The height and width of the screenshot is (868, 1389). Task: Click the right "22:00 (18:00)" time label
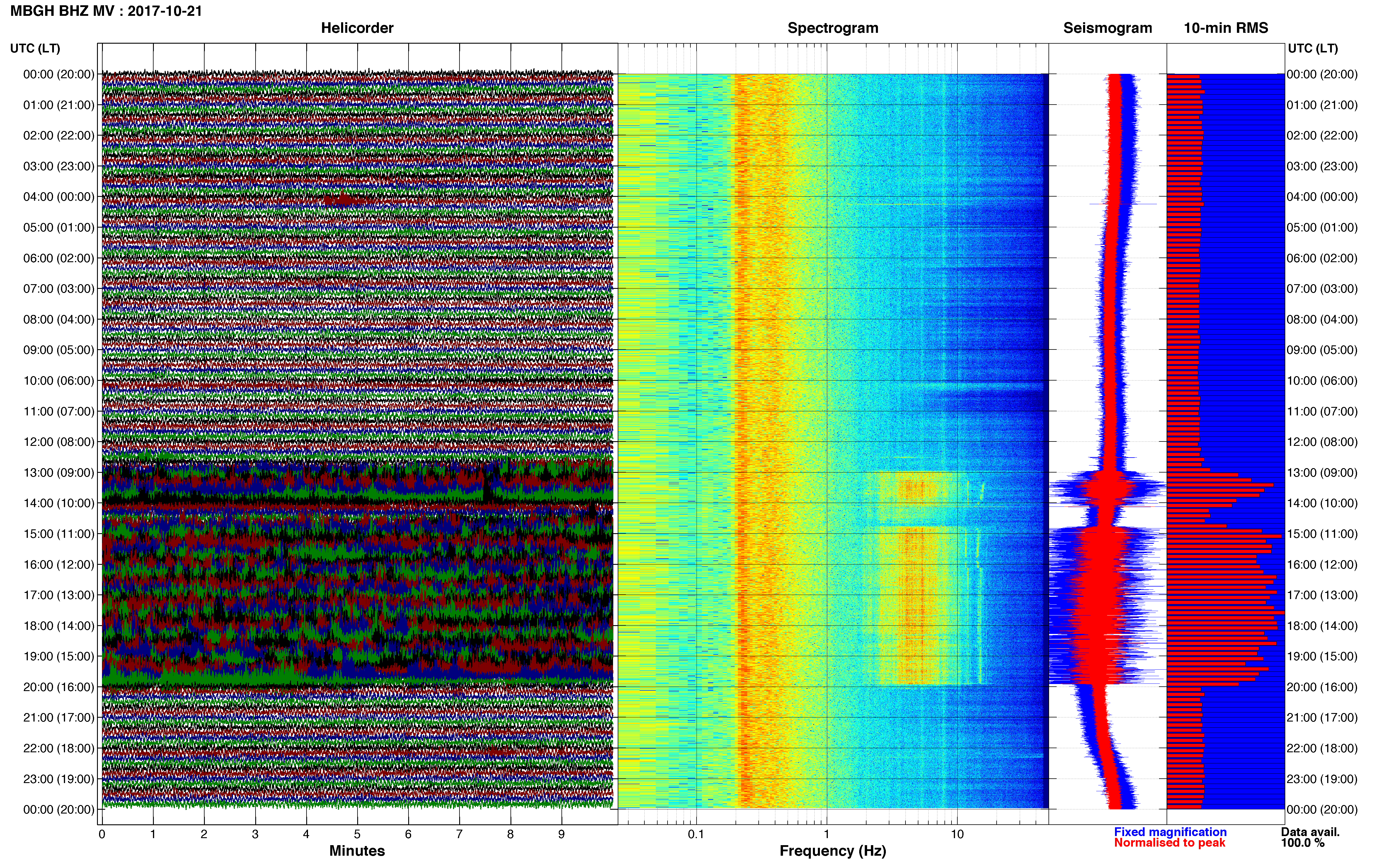click(x=1322, y=748)
